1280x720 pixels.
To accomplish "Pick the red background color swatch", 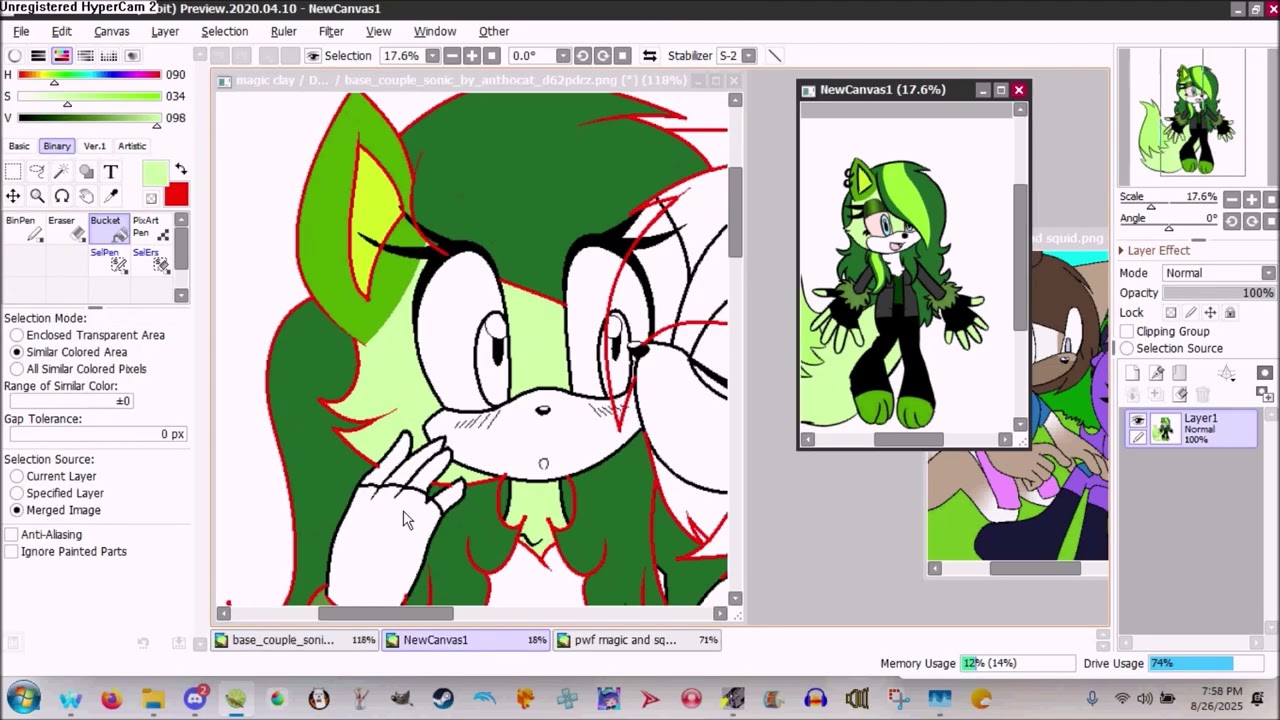I will 176,195.
